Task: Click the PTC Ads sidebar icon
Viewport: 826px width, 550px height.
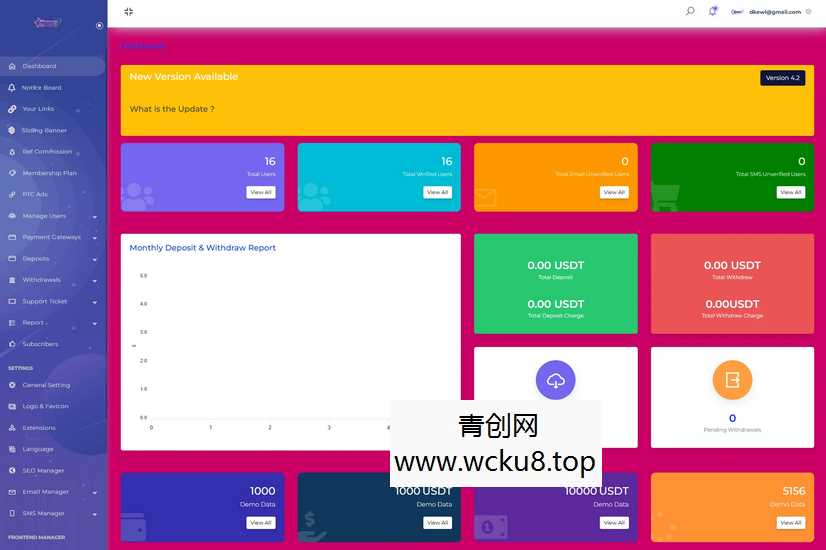Action: tap(12, 194)
